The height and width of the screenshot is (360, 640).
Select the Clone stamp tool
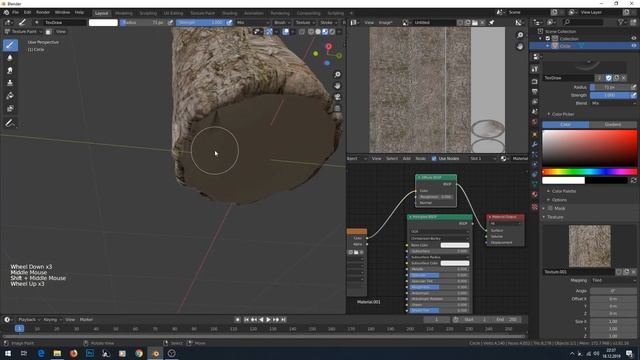tap(10, 83)
